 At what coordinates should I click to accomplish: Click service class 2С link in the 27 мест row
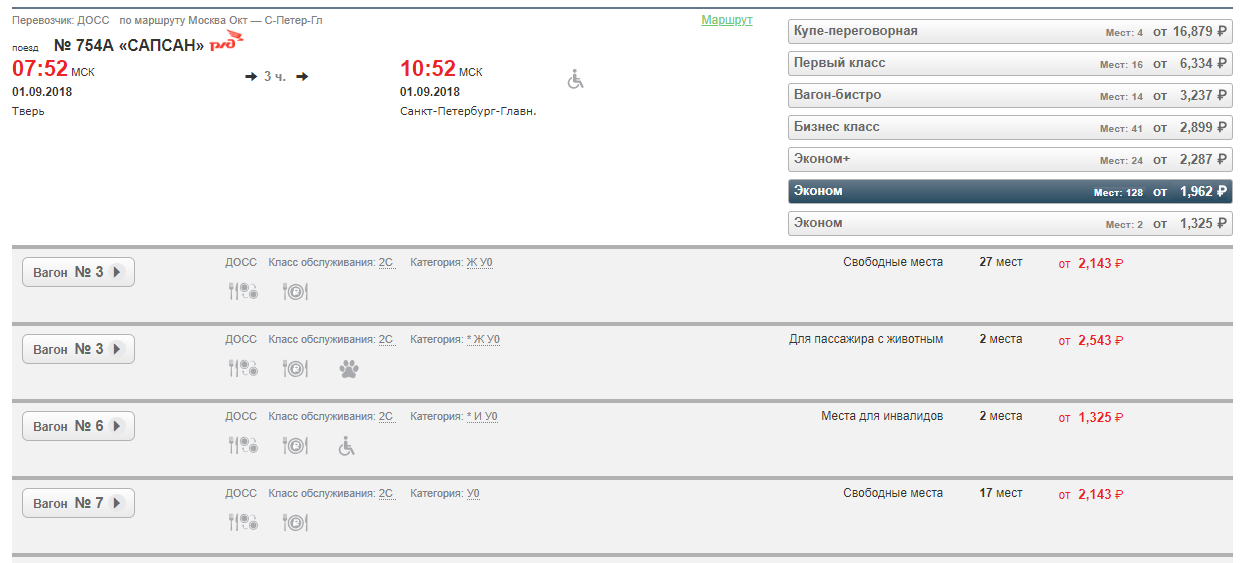tap(386, 263)
